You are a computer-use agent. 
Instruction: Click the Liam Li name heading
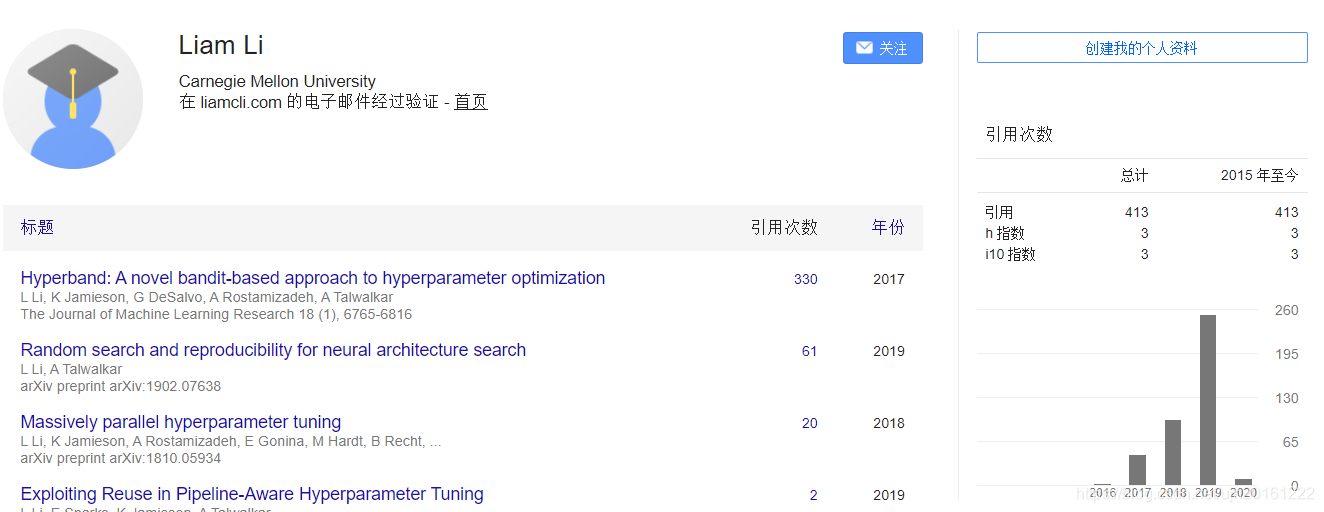pyautogui.click(x=221, y=45)
